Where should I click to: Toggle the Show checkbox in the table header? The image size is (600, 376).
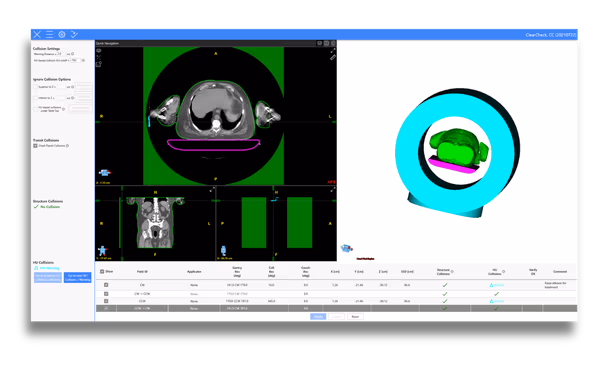coord(102,272)
